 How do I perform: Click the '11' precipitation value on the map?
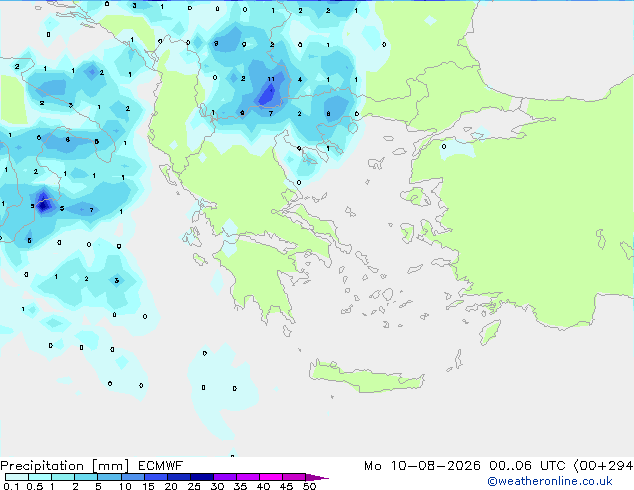(x=271, y=79)
